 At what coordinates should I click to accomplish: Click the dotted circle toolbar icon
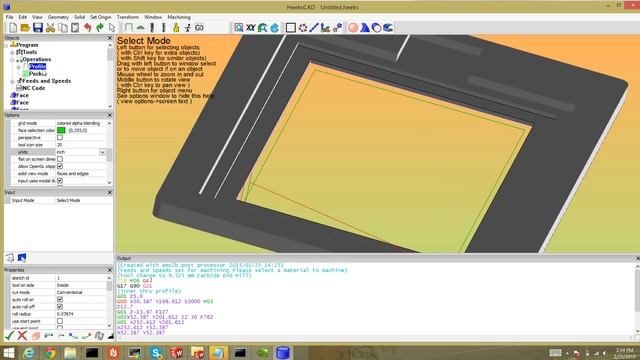point(302,27)
